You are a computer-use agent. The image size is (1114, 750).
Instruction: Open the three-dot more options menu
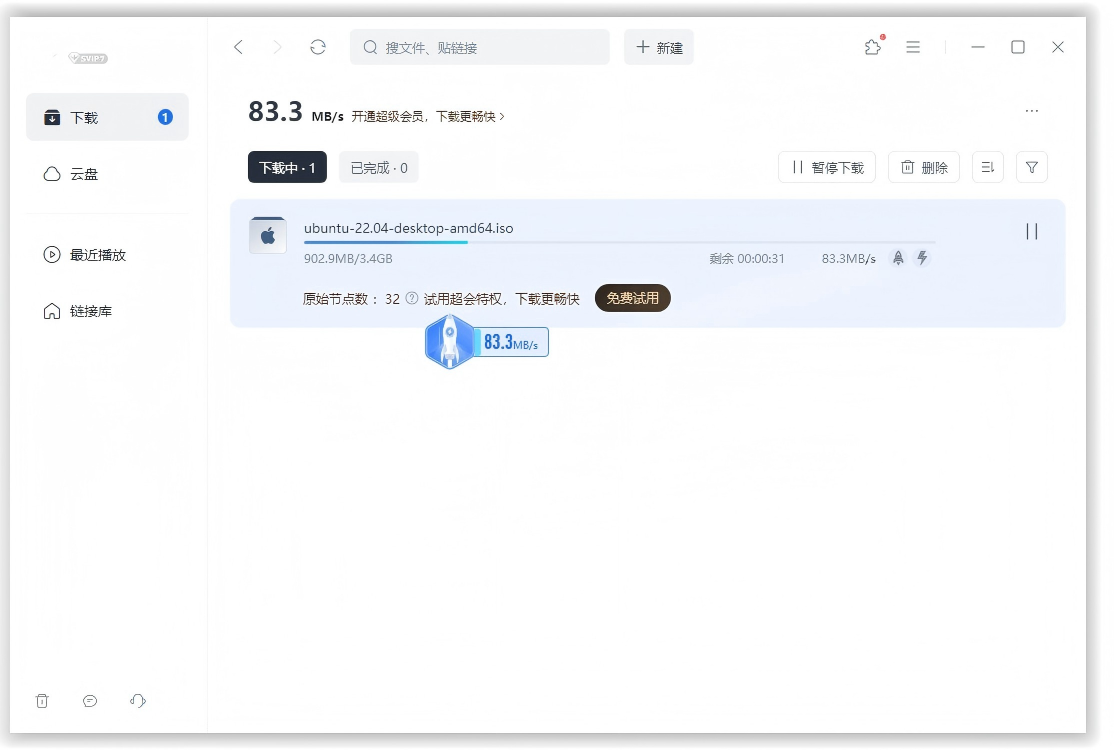pyautogui.click(x=1032, y=111)
